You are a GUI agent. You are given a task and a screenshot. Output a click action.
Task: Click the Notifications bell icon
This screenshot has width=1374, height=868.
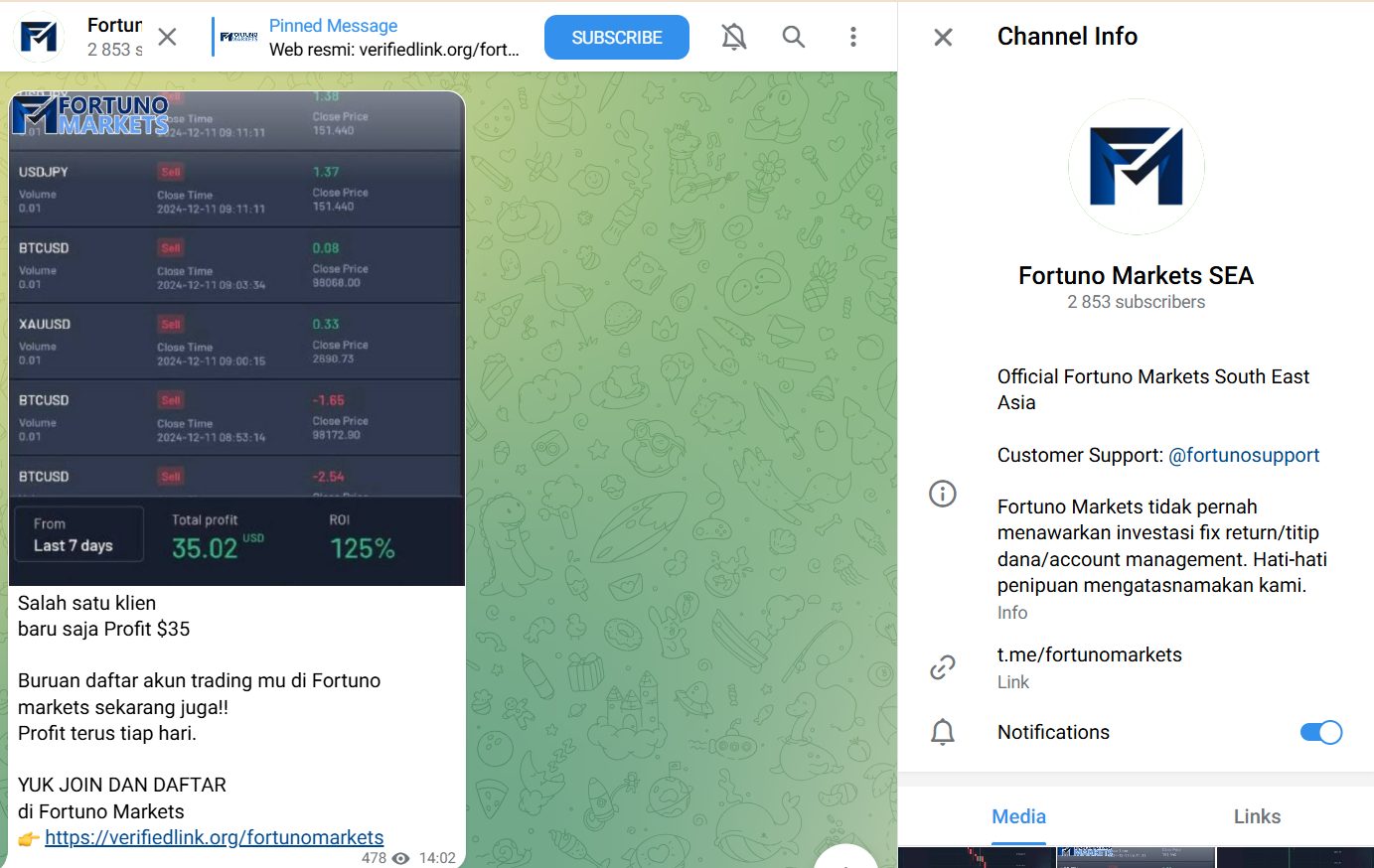pyautogui.click(x=943, y=733)
